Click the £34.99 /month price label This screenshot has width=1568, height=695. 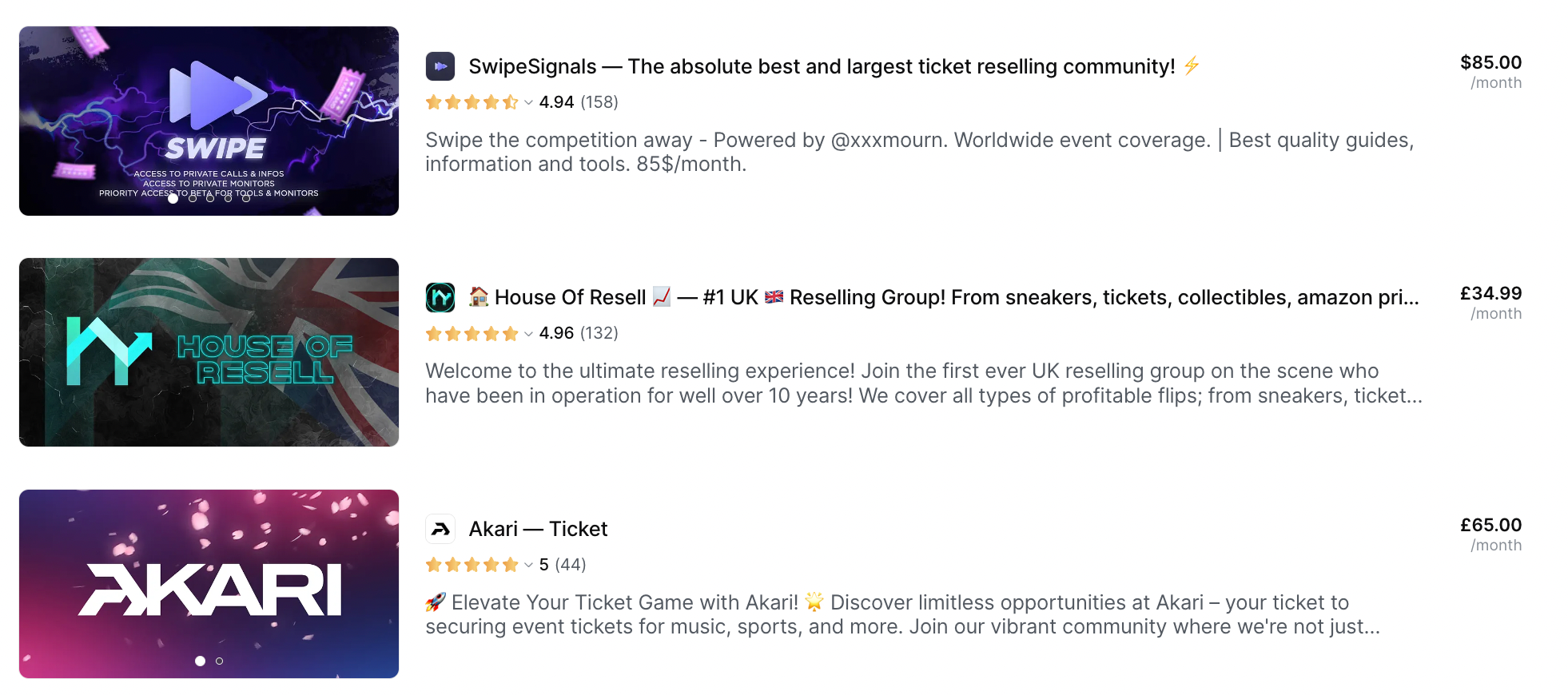[x=1490, y=301]
